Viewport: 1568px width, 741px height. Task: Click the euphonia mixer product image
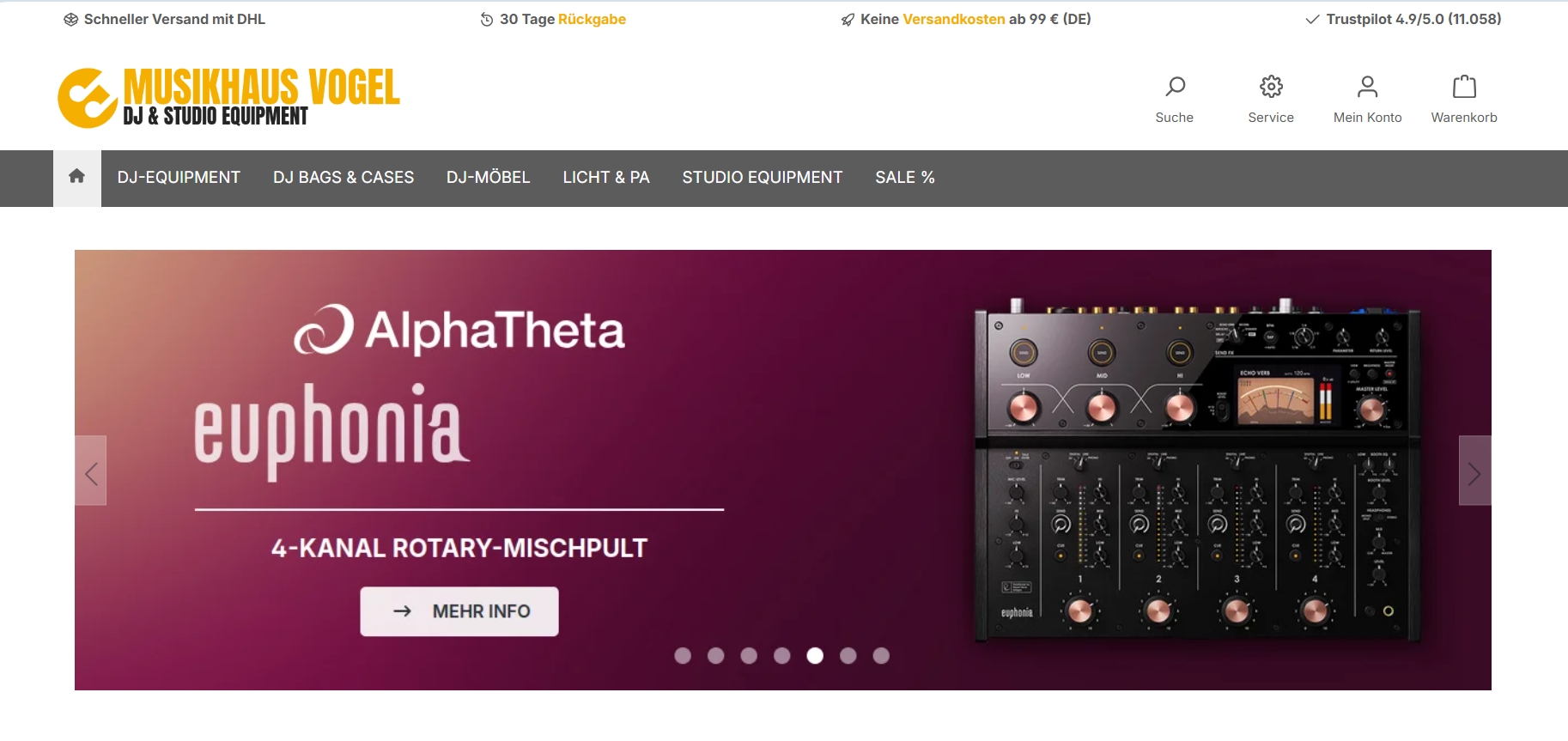pos(1198,471)
